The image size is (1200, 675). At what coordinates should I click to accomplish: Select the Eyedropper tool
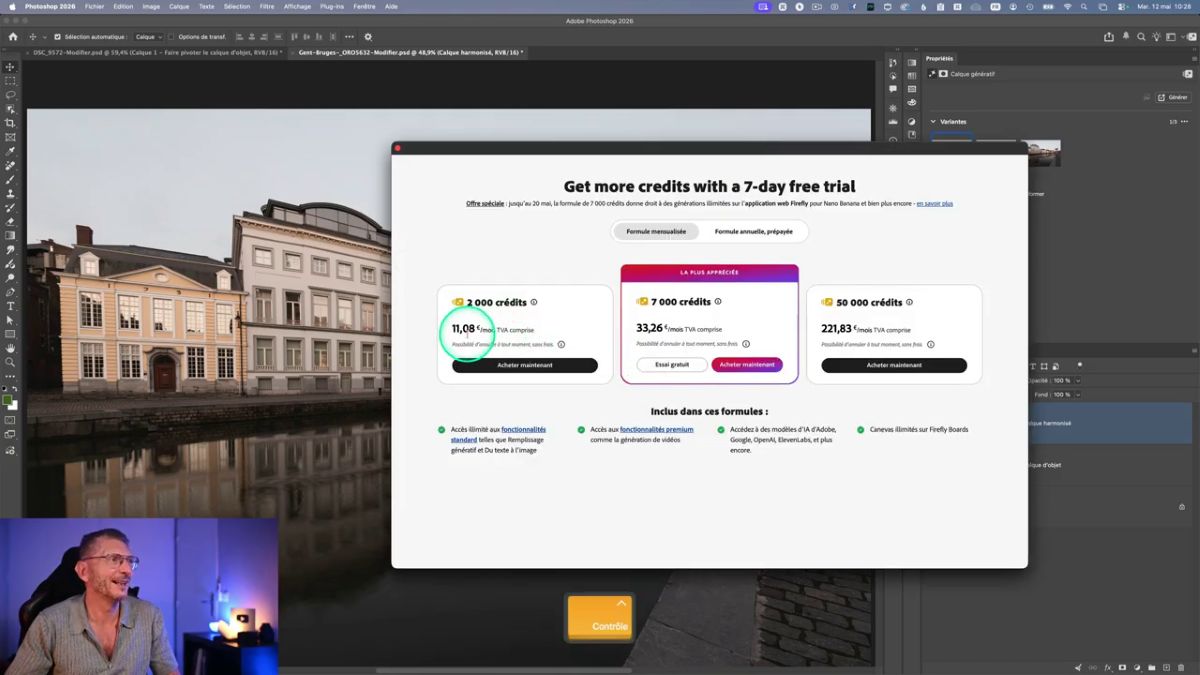[x=10, y=151]
